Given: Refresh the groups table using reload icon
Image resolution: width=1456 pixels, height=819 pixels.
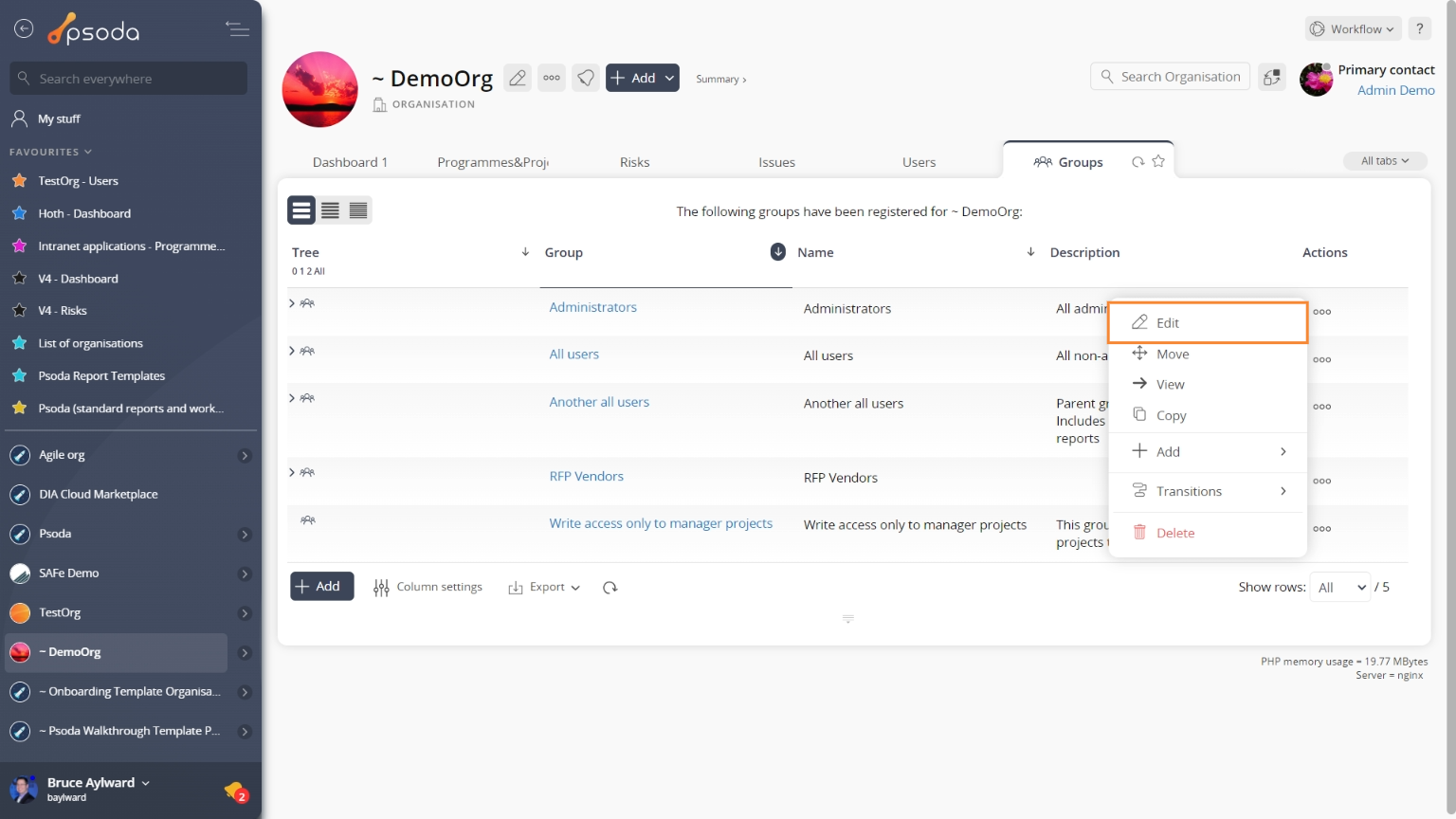Looking at the screenshot, I should click(610, 588).
